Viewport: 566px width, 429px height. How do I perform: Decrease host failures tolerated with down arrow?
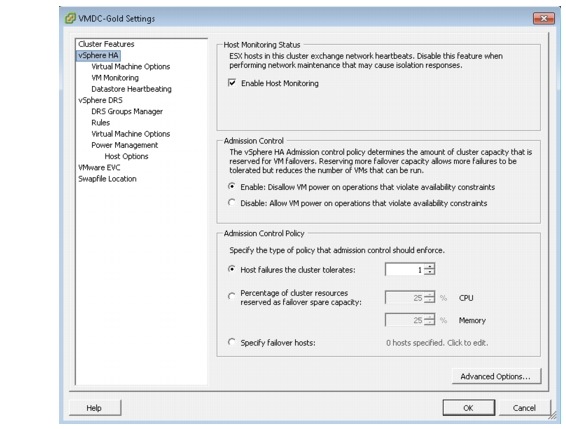tap(429, 272)
